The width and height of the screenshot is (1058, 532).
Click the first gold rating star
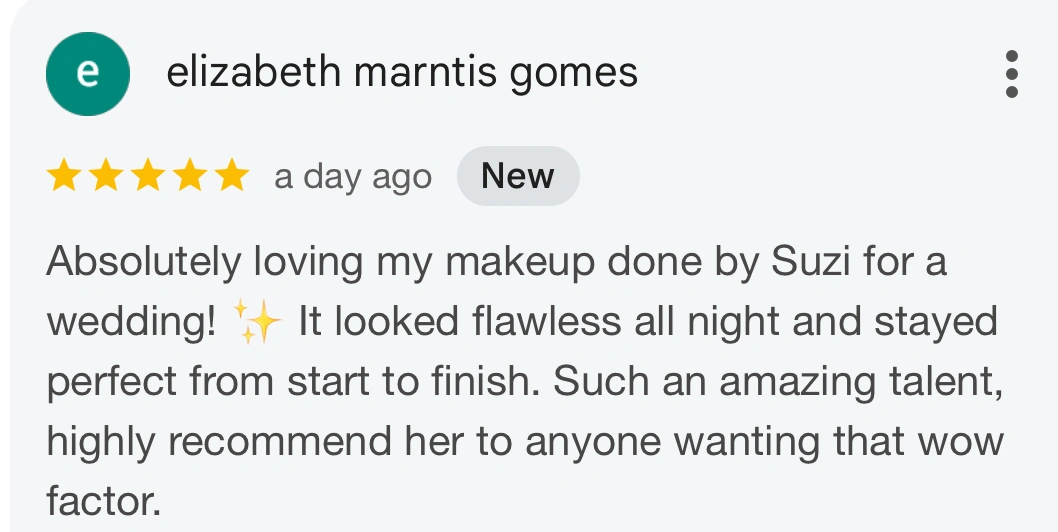(x=64, y=176)
